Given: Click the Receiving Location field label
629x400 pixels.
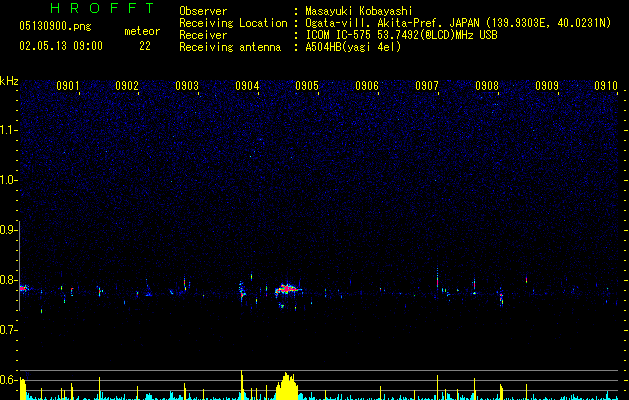Looking at the screenshot, I should click(233, 23).
